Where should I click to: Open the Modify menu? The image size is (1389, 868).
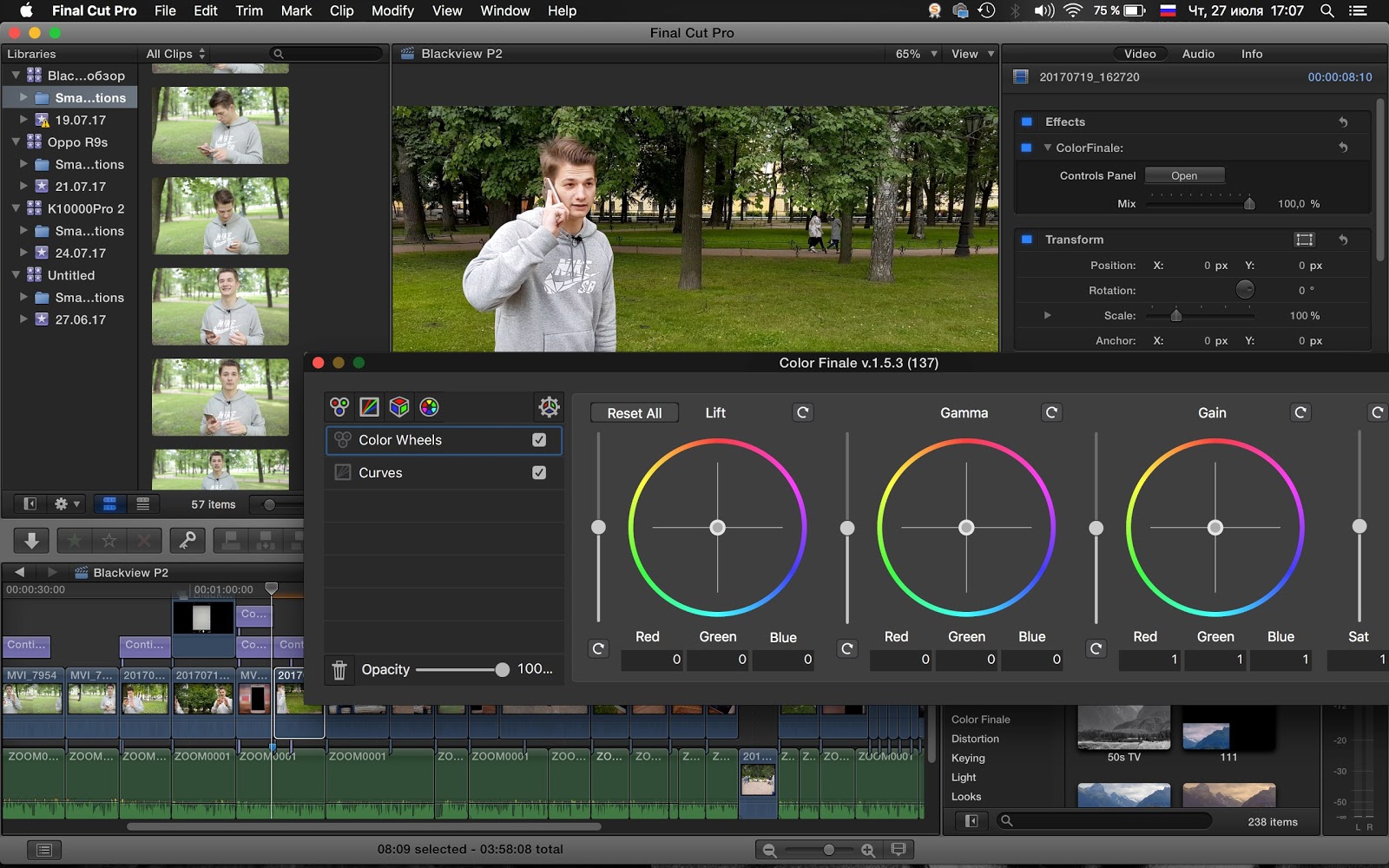pyautogui.click(x=392, y=10)
